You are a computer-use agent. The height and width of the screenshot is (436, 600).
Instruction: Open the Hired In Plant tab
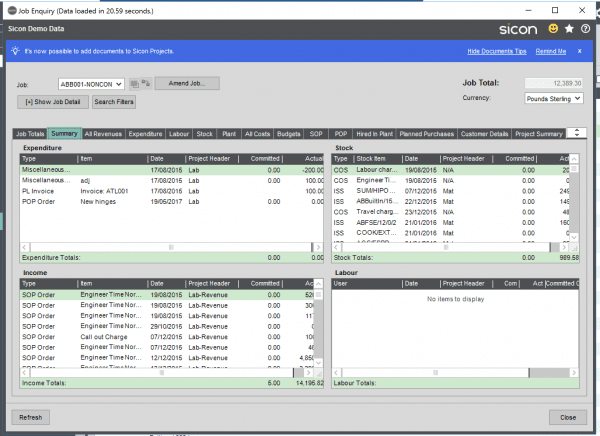coord(374,134)
